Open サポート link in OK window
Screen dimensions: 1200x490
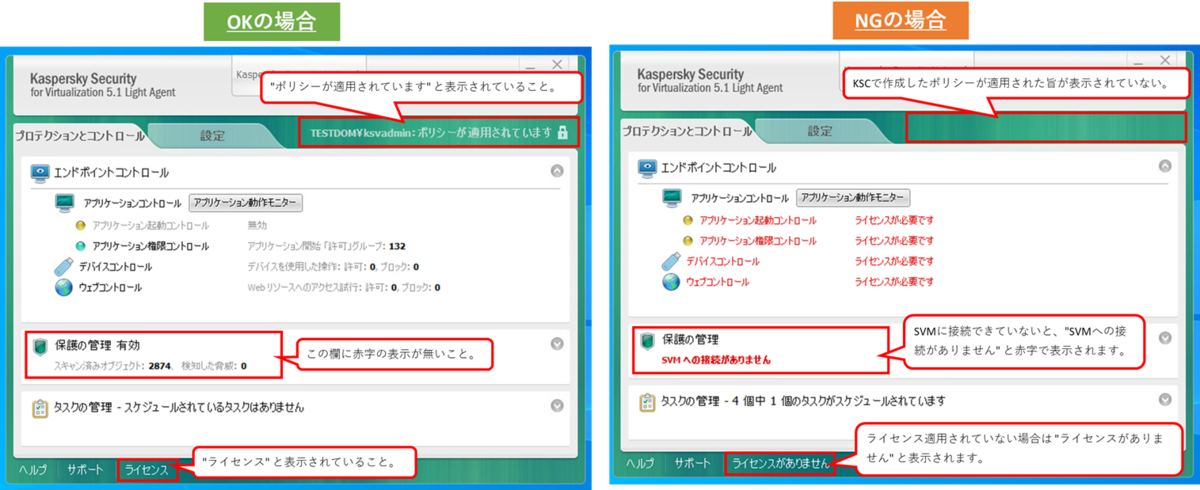click(x=86, y=468)
